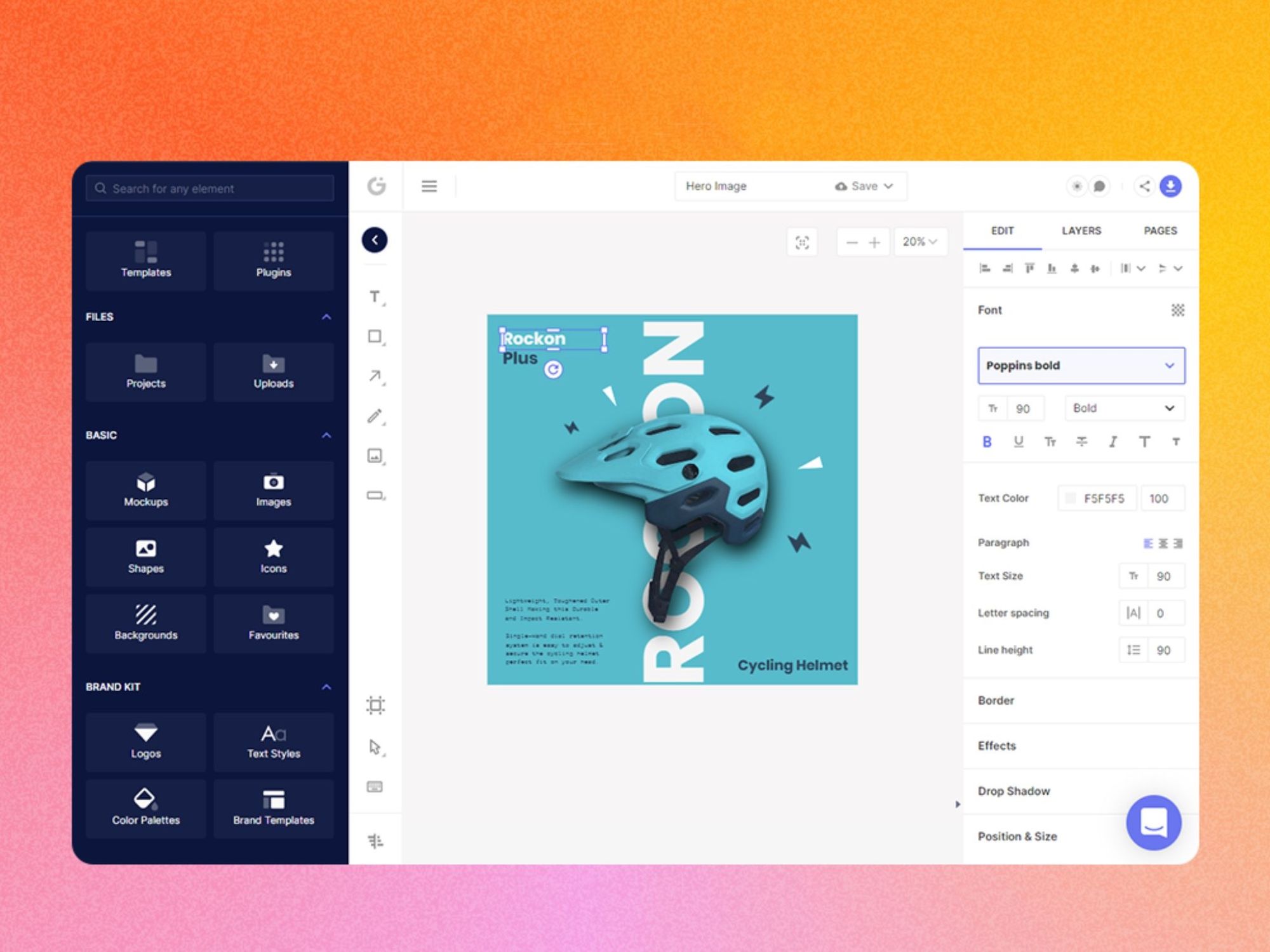
Task: Open the Image insert tool
Action: (x=375, y=456)
